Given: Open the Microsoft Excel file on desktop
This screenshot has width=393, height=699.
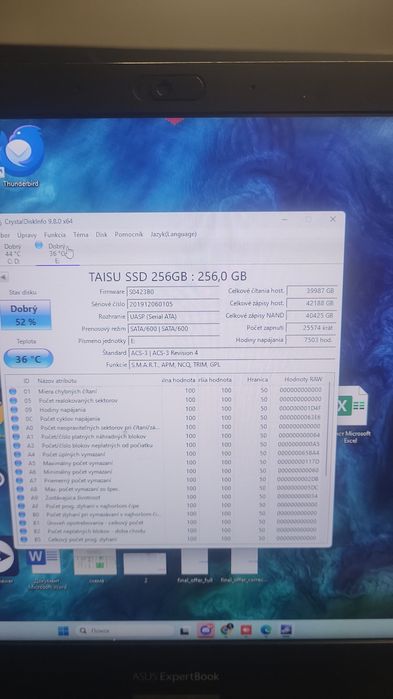Looking at the screenshot, I should click(352, 415).
